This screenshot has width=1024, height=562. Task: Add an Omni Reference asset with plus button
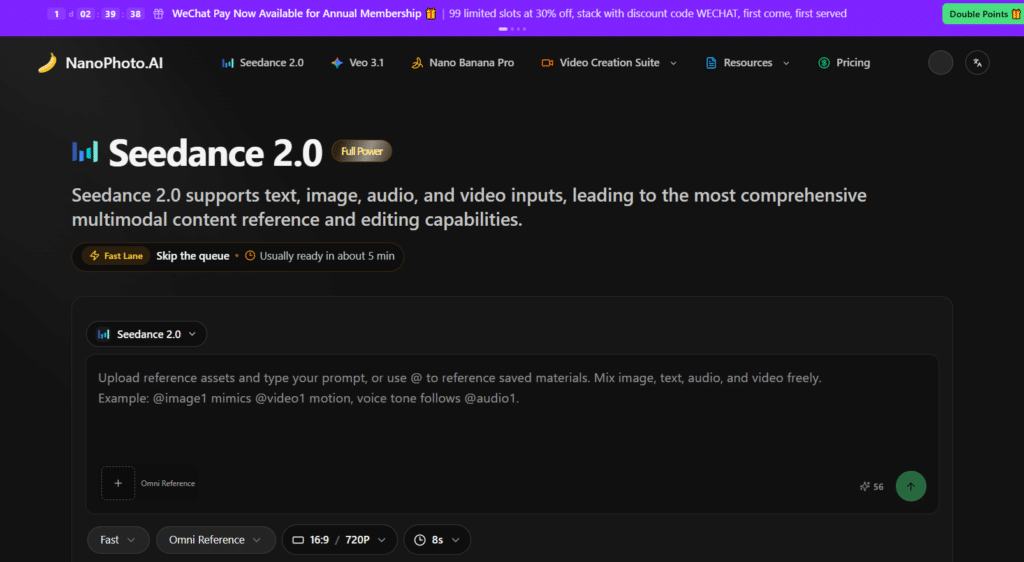[118, 484]
